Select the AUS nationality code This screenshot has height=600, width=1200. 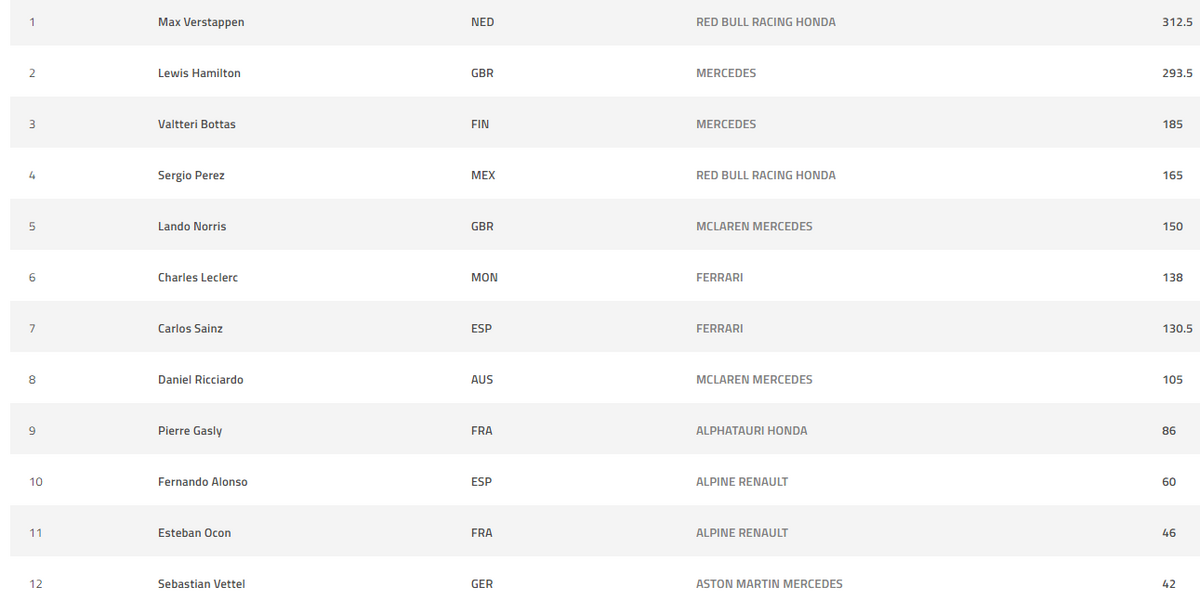pyautogui.click(x=482, y=379)
